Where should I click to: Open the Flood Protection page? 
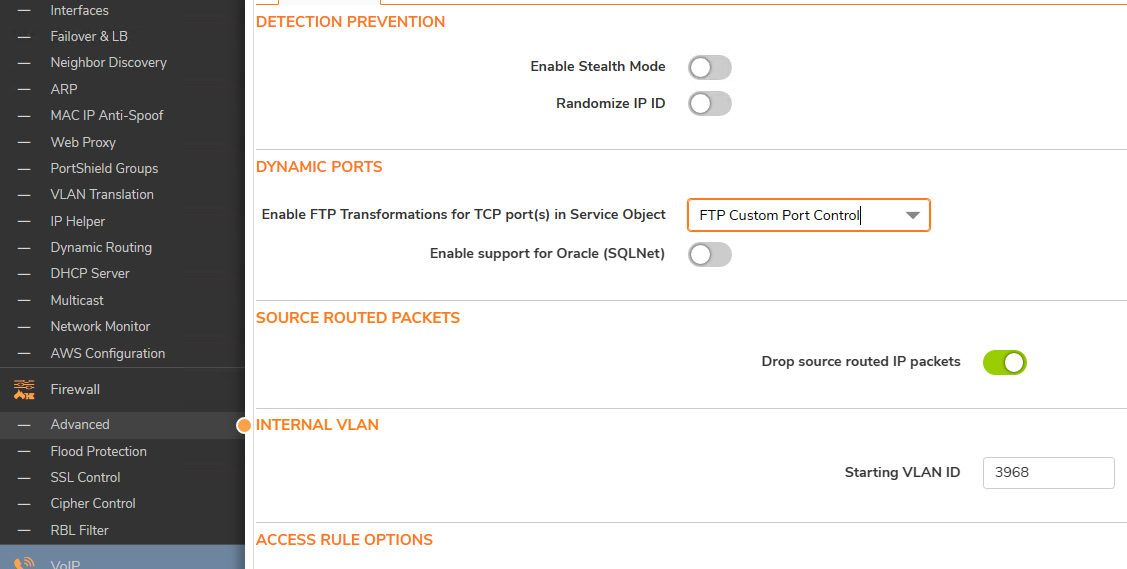[98, 452]
